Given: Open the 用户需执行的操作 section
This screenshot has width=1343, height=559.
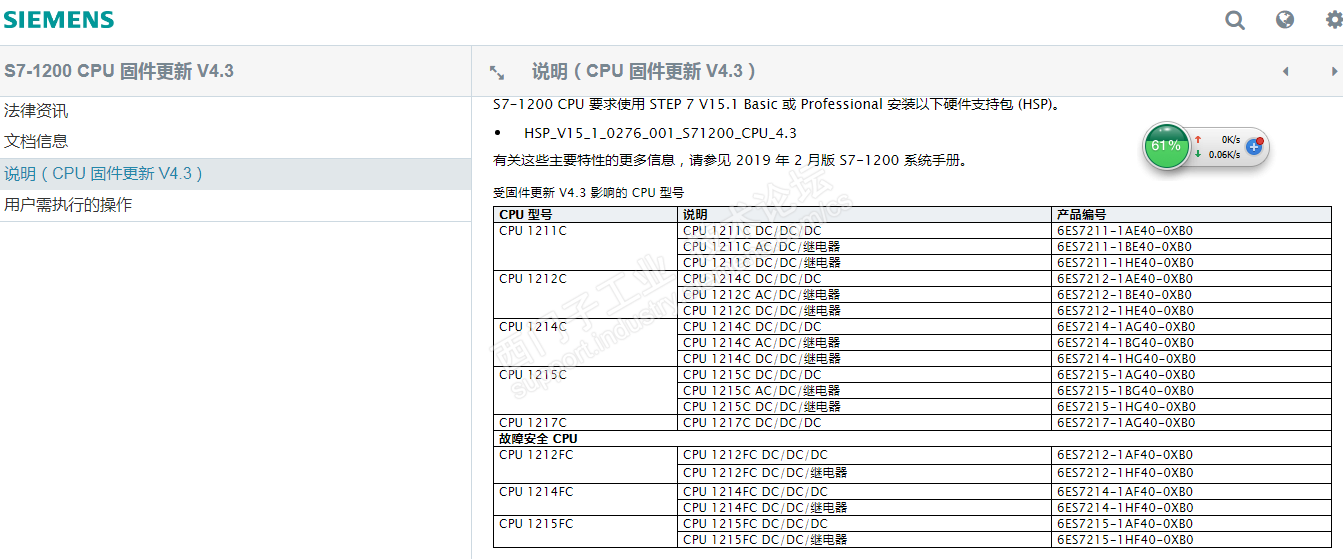Looking at the screenshot, I should tap(68, 205).
